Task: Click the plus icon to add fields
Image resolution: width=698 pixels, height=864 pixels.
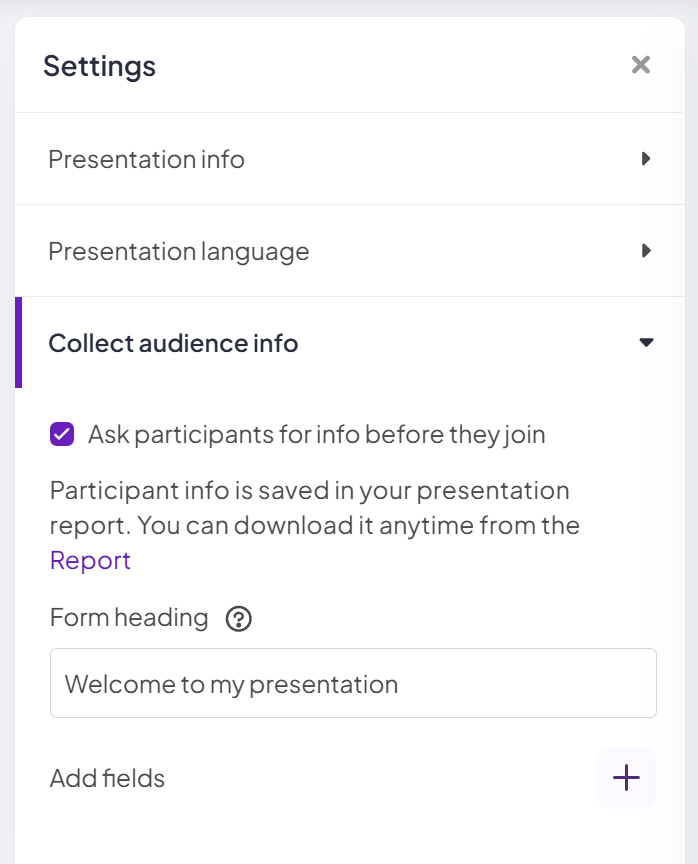Action: point(626,777)
